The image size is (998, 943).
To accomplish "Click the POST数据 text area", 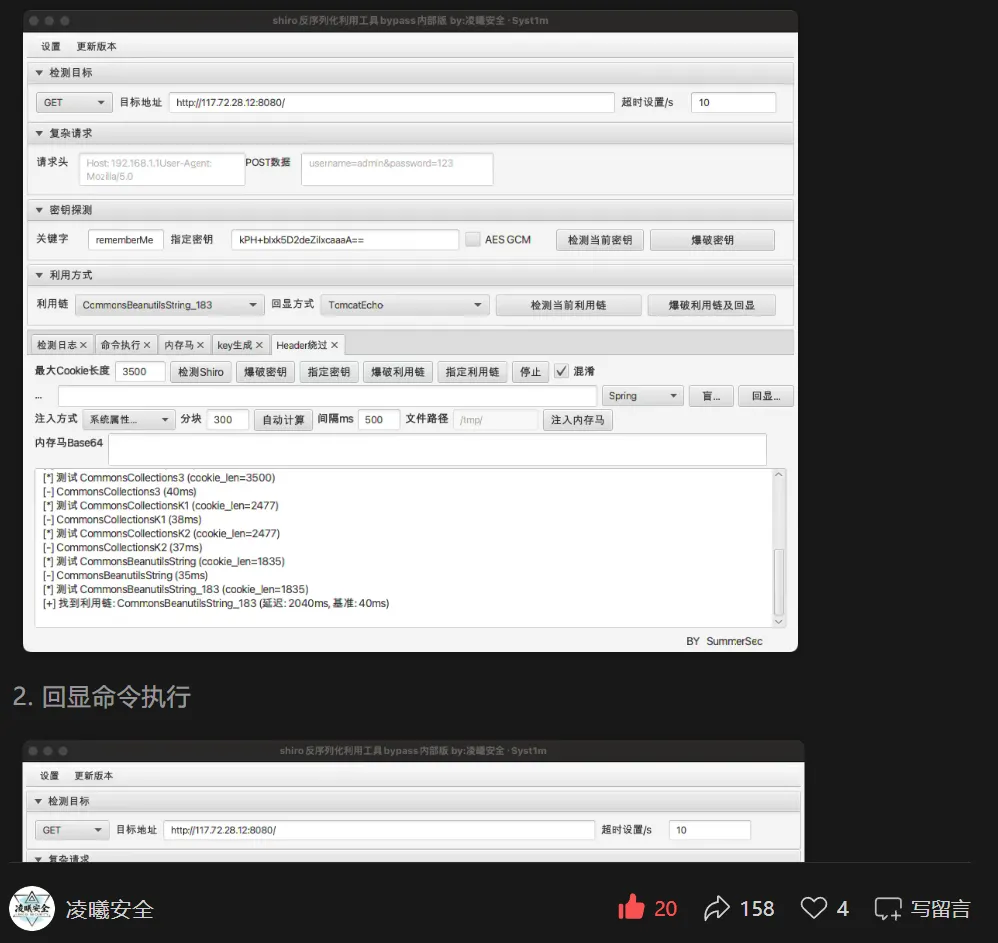I will click(397, 169).
